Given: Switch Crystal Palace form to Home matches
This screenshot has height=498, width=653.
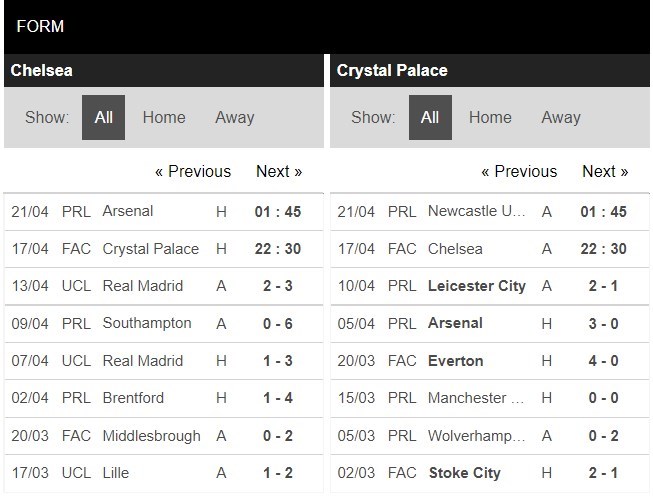Looking at the screenshot, I should pyautogui.click(x=490, y=117).
